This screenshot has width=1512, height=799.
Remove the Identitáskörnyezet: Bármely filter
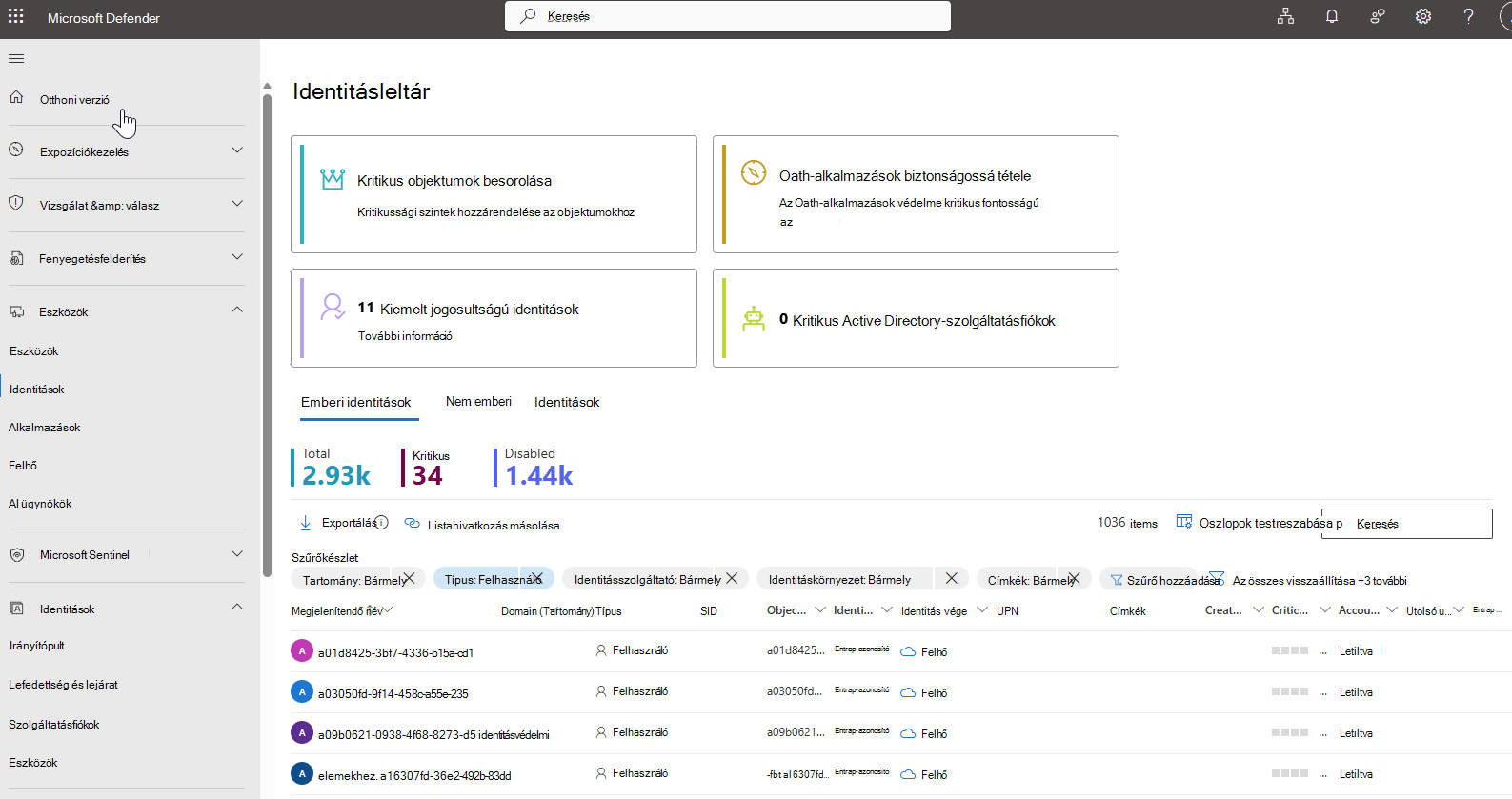(951, 578)
